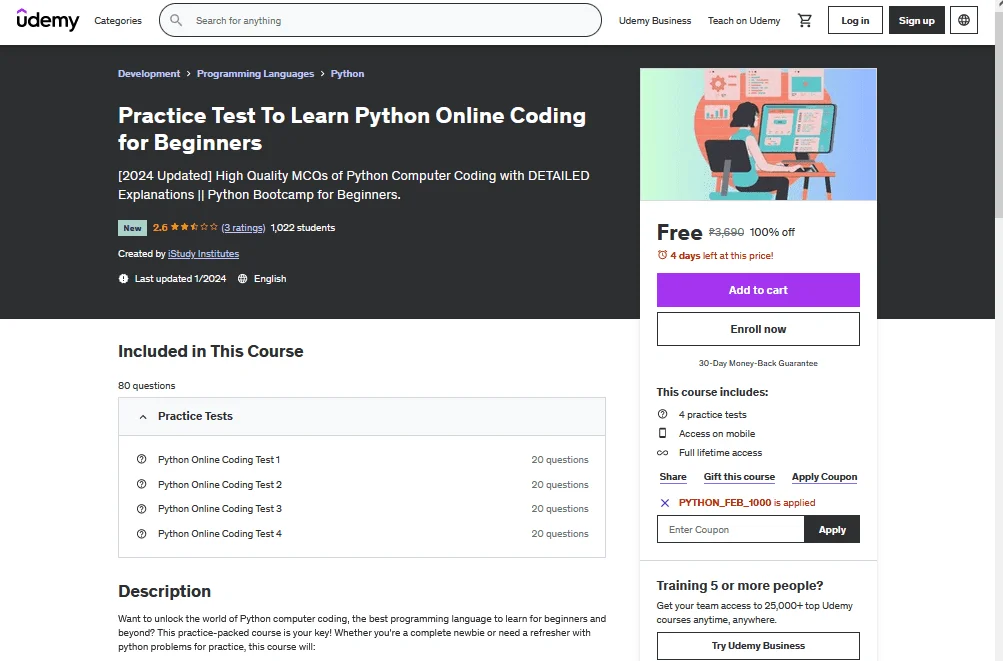Screen dimensions: 1003x661
Task: Click the Log in button
Action: click(x=855, y=20)
